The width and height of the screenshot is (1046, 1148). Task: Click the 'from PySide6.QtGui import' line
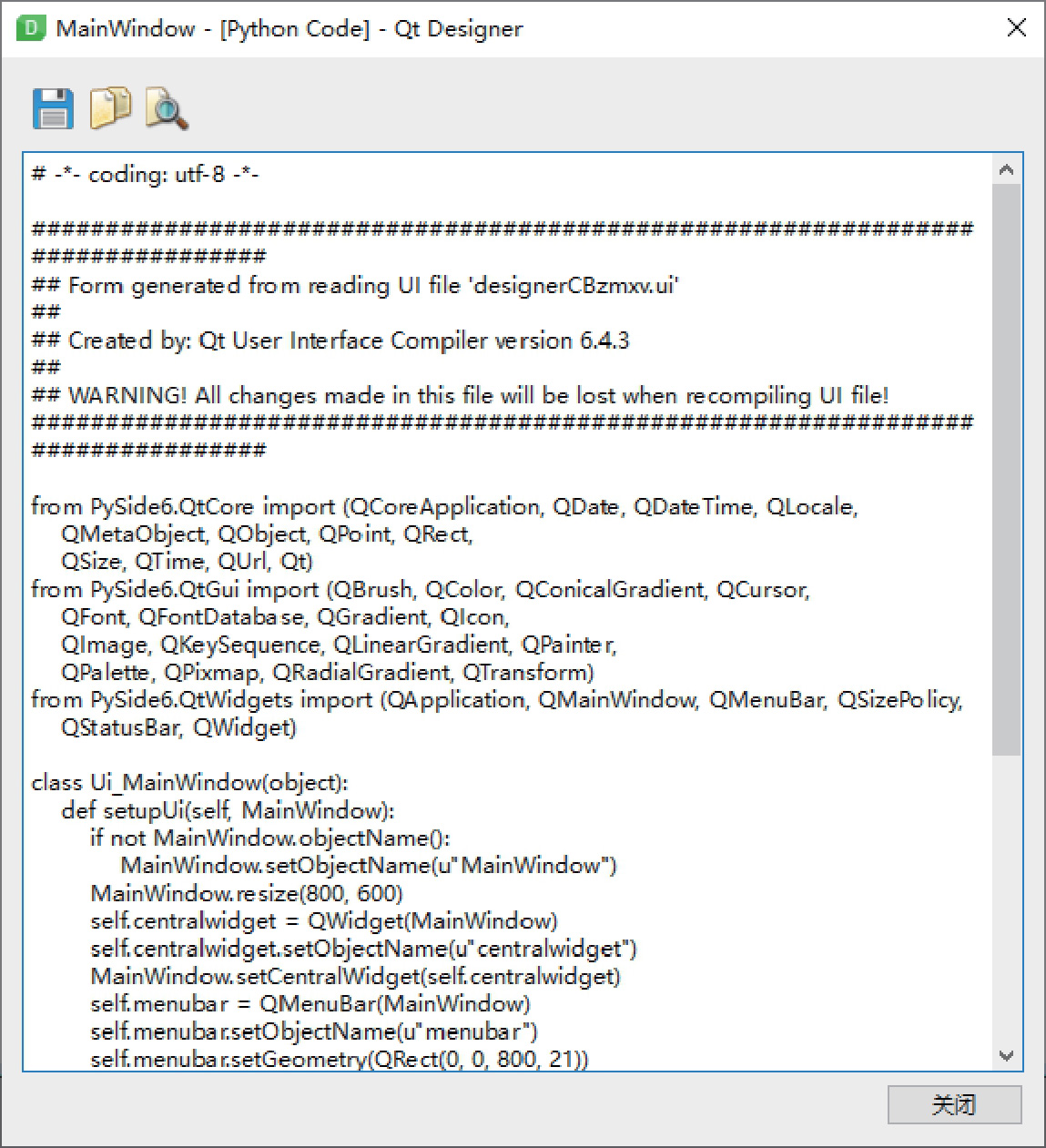[421, 589]
